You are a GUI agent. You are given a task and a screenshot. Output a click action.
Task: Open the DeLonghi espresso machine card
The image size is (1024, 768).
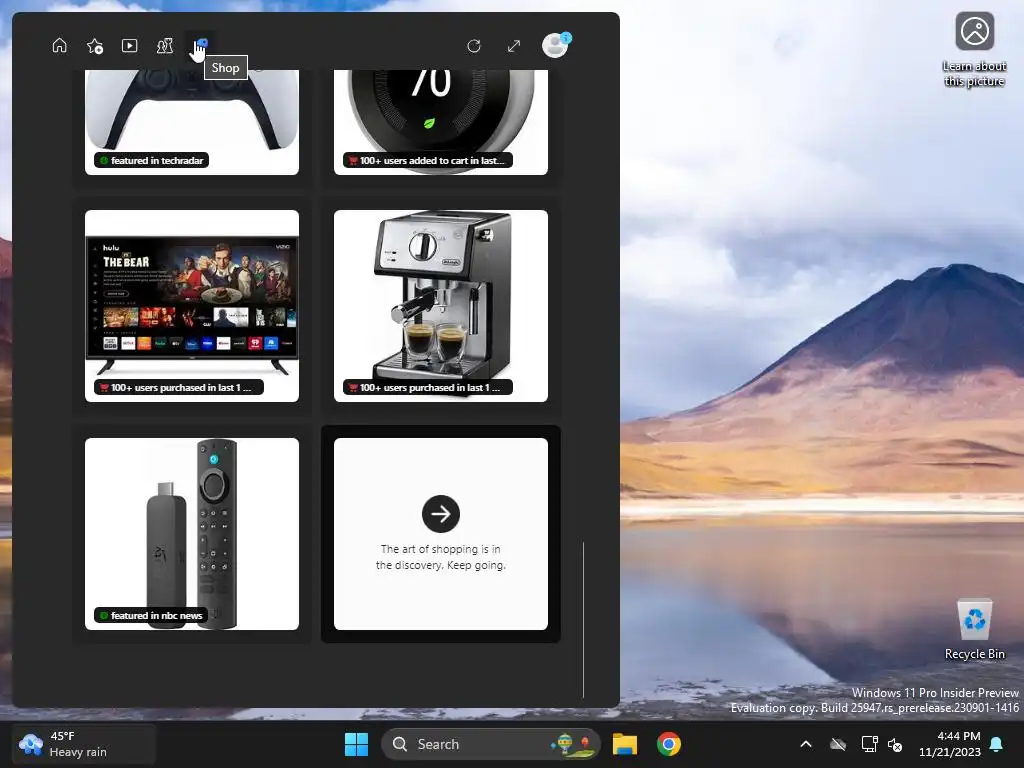point(441,306)
